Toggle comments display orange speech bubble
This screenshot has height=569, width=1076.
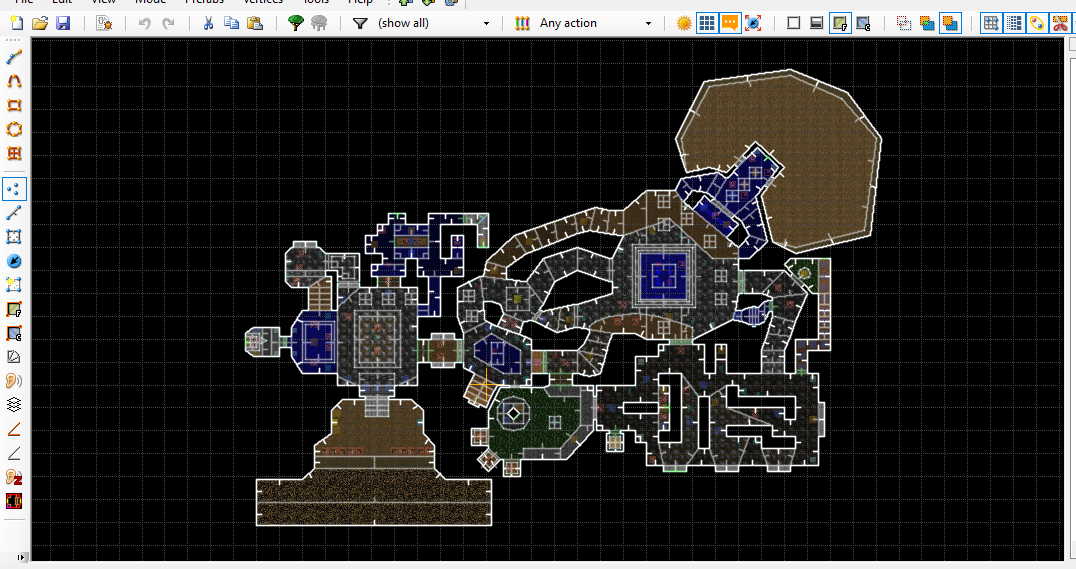(x=730, y=23)
